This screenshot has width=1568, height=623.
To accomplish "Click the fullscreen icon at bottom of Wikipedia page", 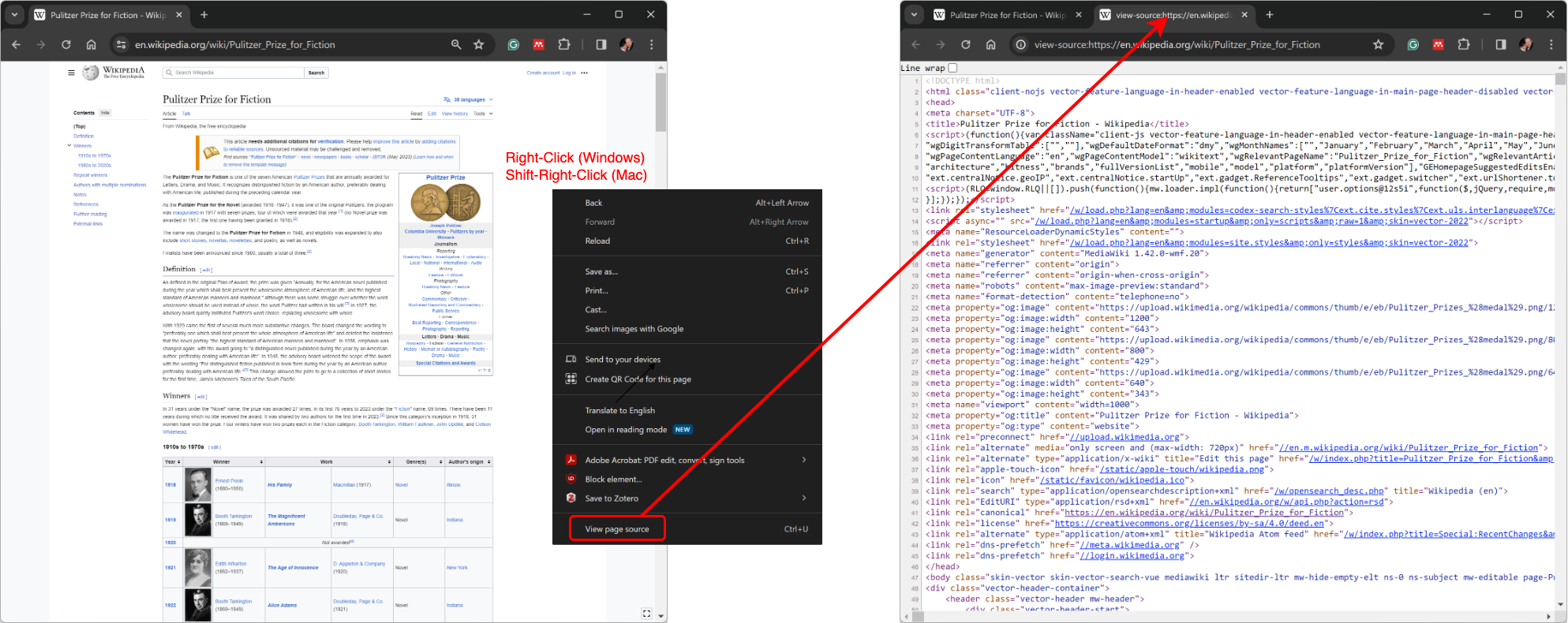I will [x=646, y=614].
